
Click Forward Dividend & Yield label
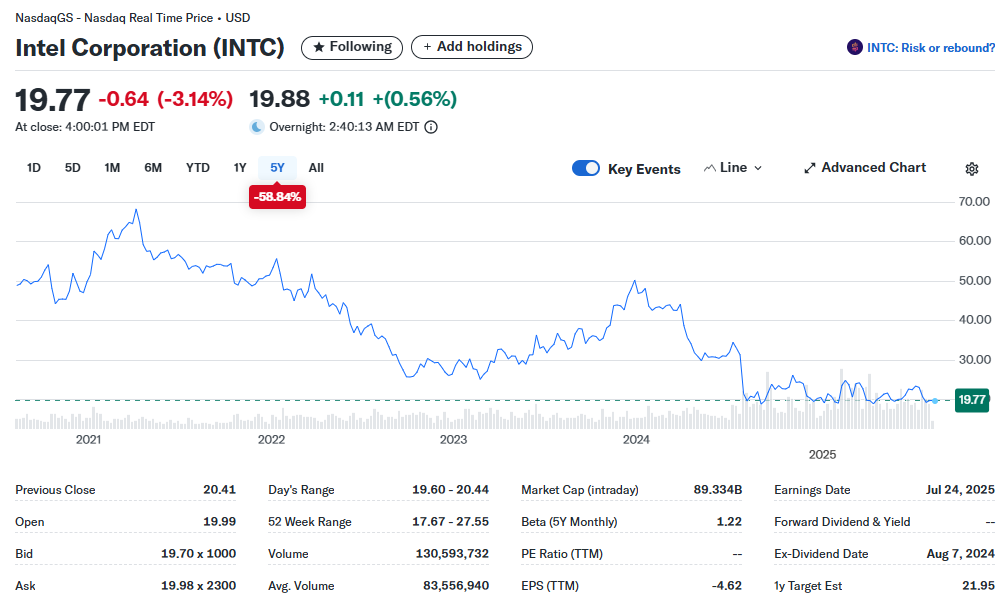click(x=842, y=522)
